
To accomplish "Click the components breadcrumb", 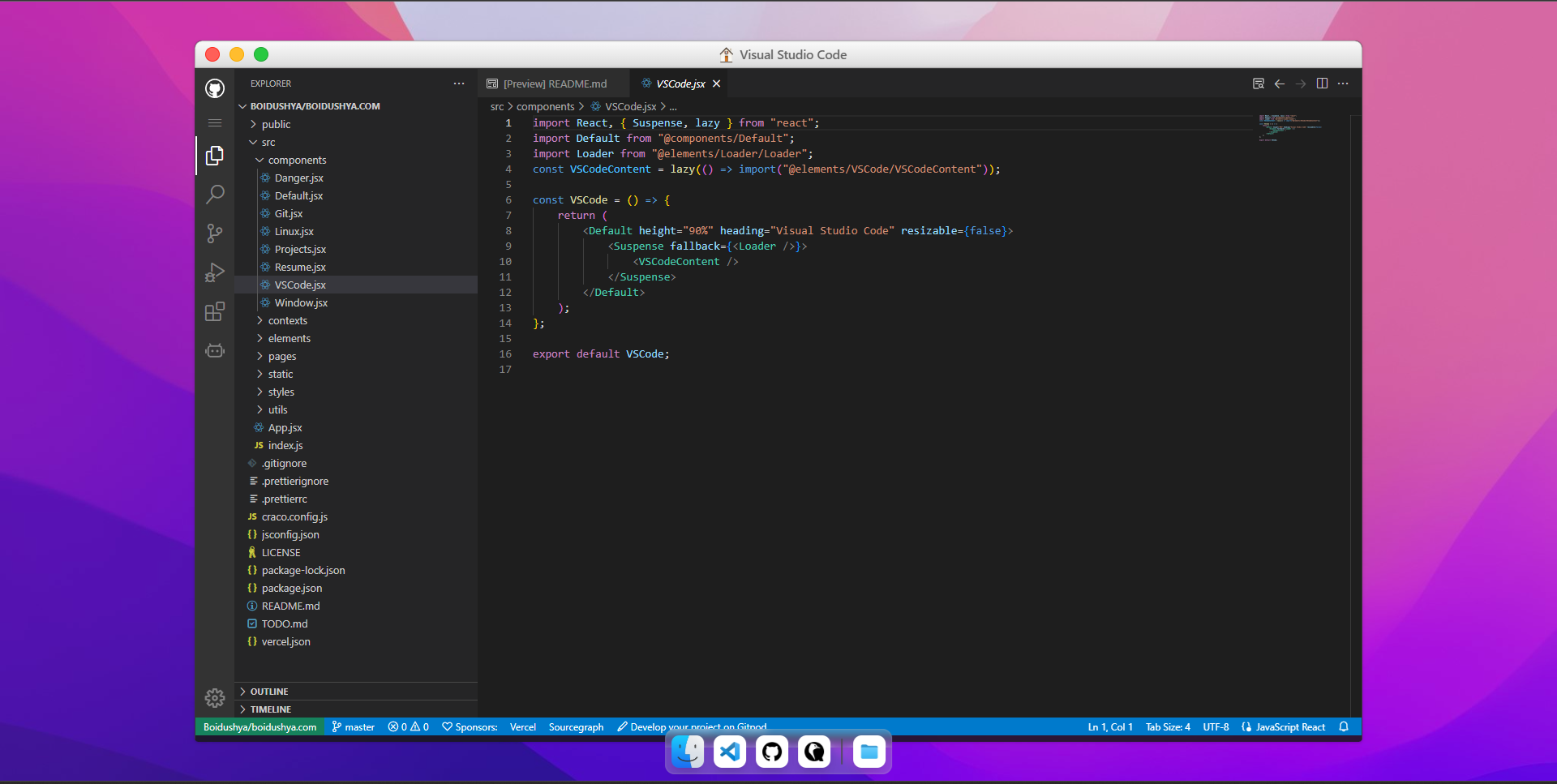I will (545, 106).
